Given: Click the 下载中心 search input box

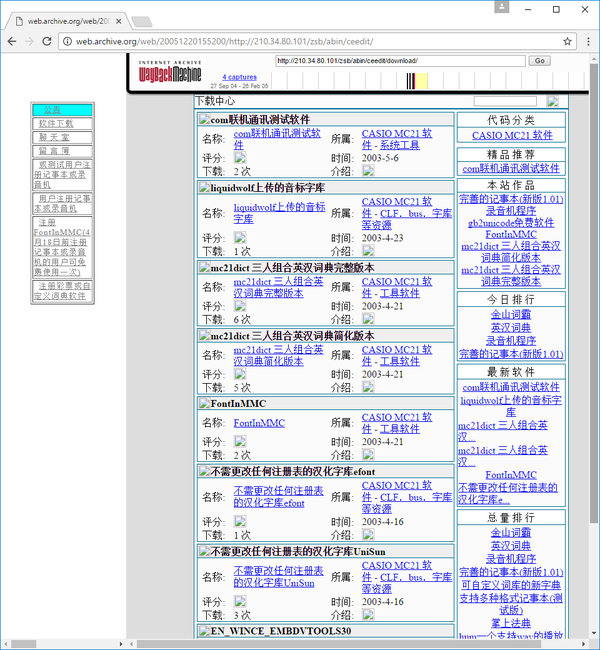Looking at the screenshot, I should click(505, 101).
